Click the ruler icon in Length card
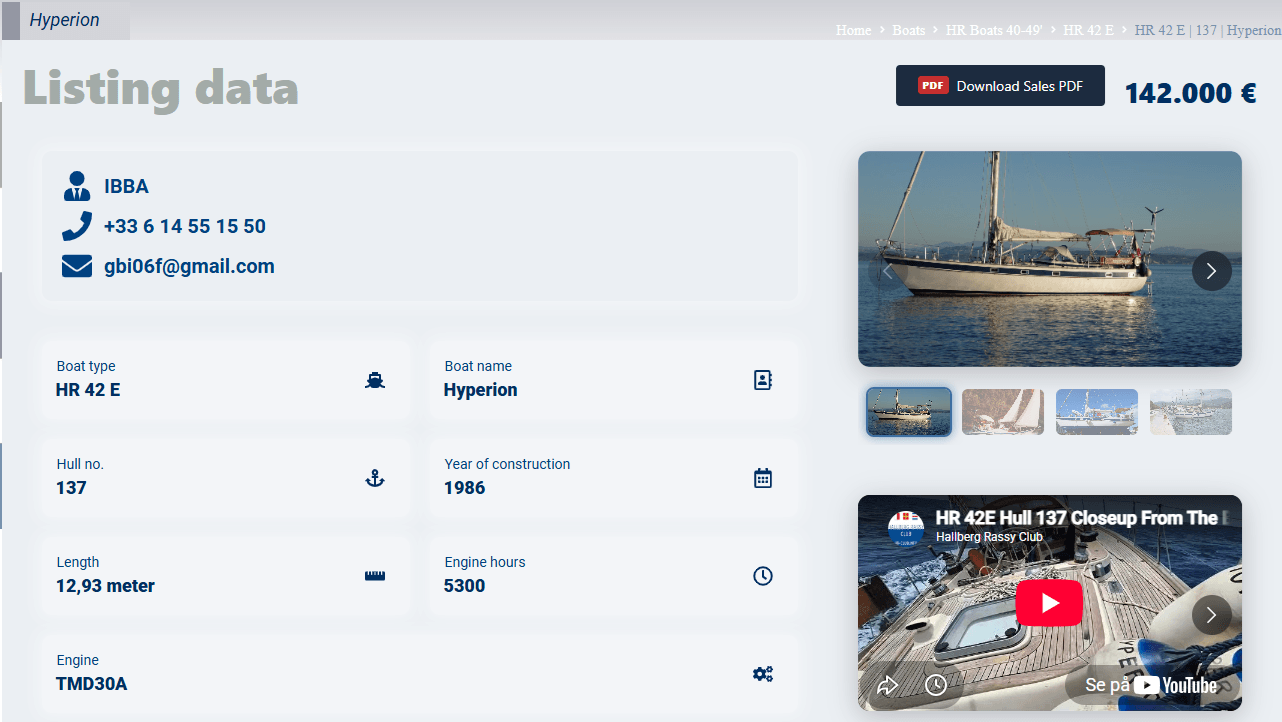Image resolution: width=1282 pixels, height=722 pixels. coord(375,576)
